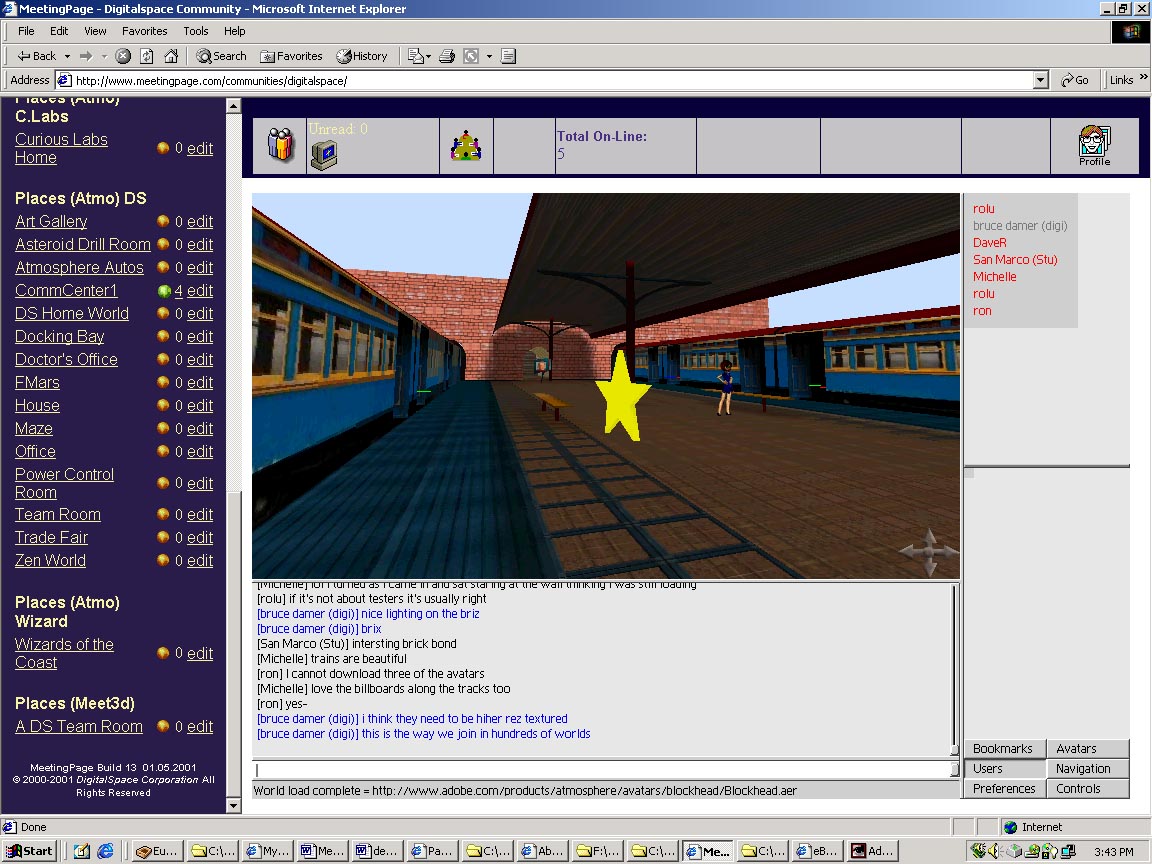Click the meeting table group icon
1152x864 pixels.
click(466, 148)
